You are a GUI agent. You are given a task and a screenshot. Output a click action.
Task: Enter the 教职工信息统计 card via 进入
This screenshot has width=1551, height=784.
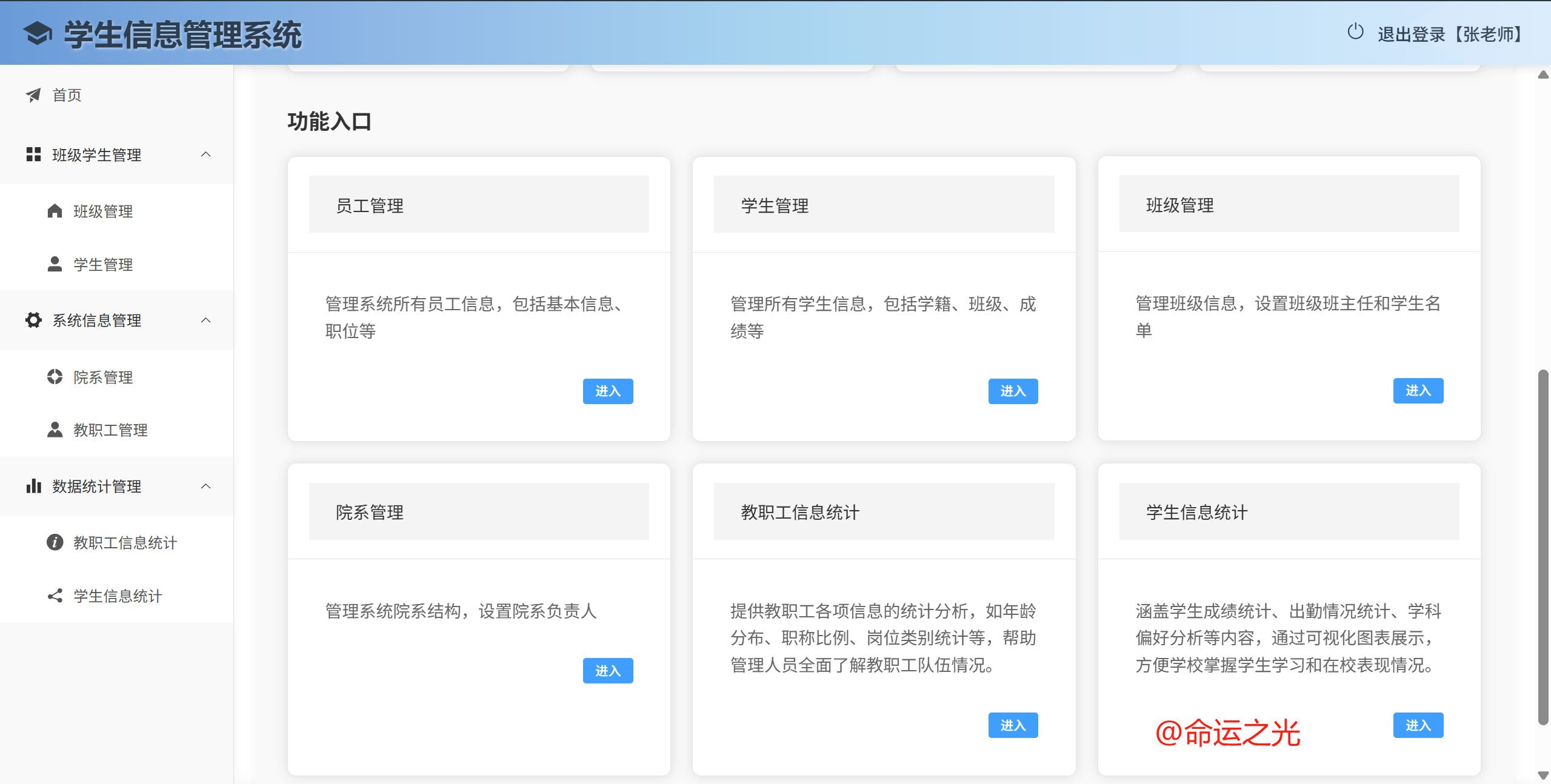pos(1012,725)
